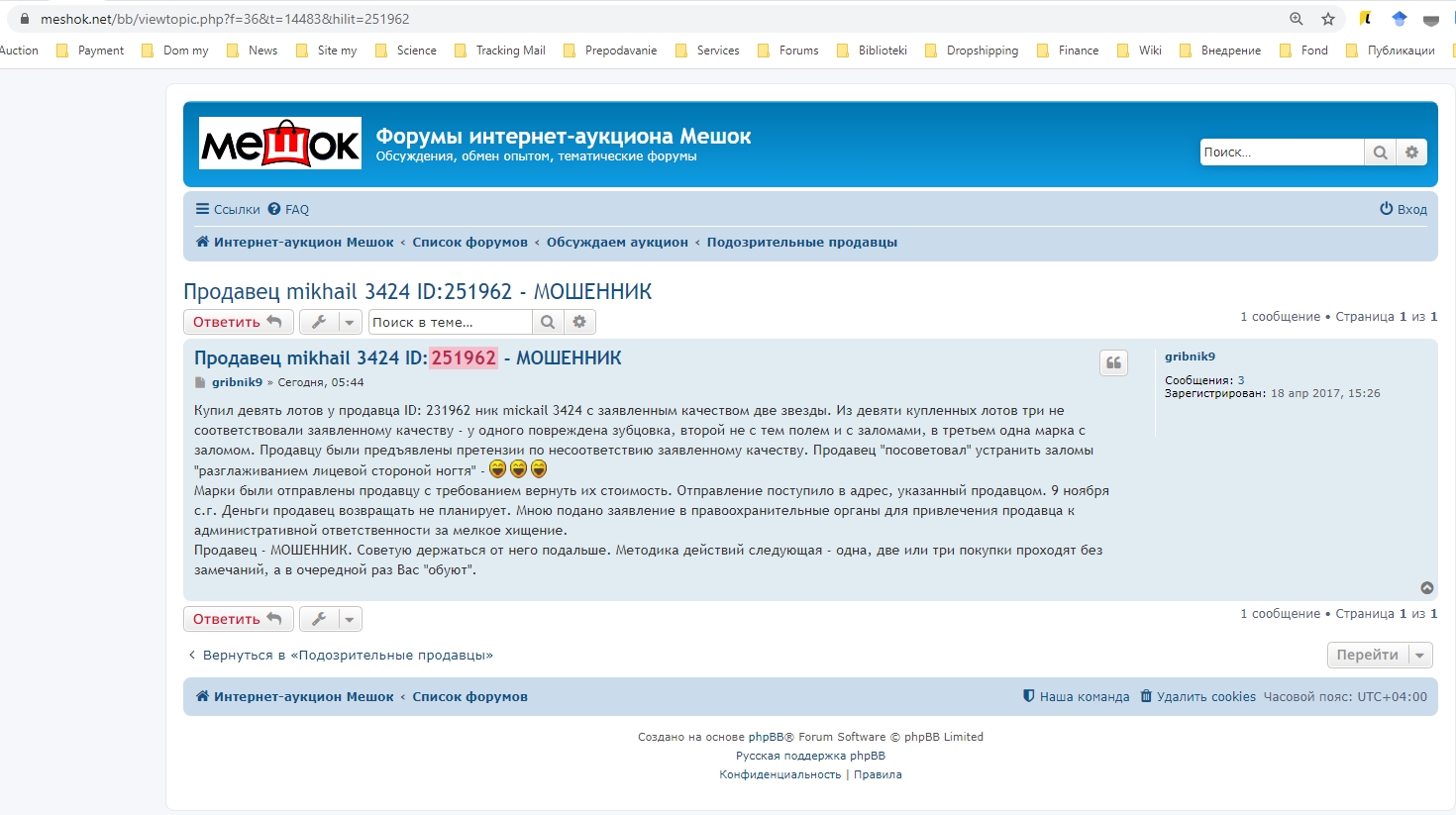This screenshot has height=815, width=1456.
Task: Open Science bookmarks folder
Action: [x=406, y=51]
